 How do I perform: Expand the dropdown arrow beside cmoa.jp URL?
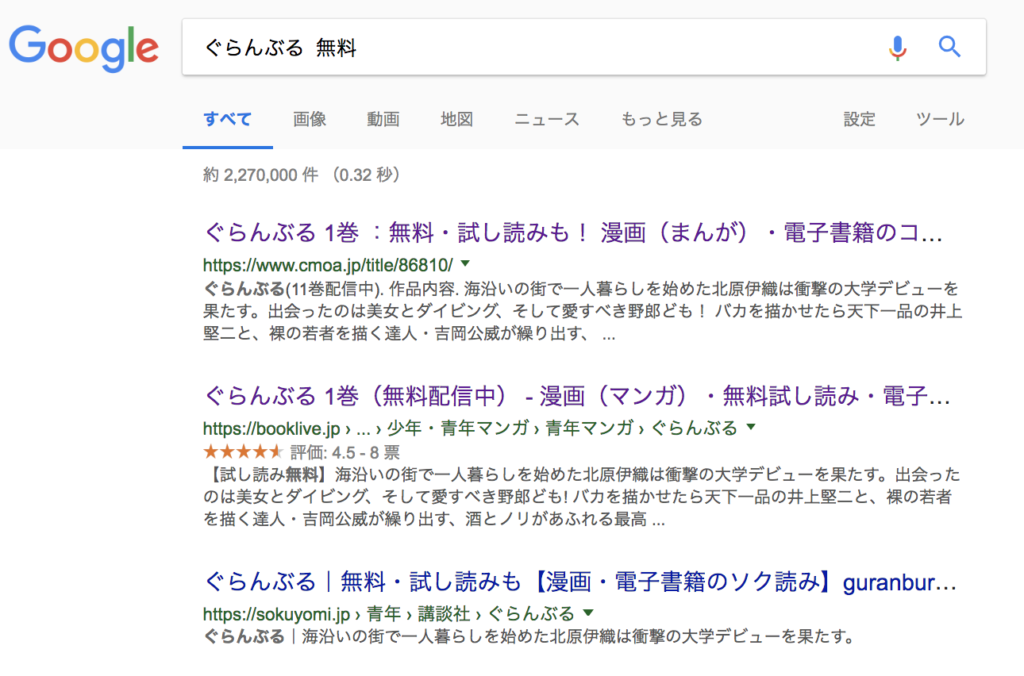pos(465,264)
